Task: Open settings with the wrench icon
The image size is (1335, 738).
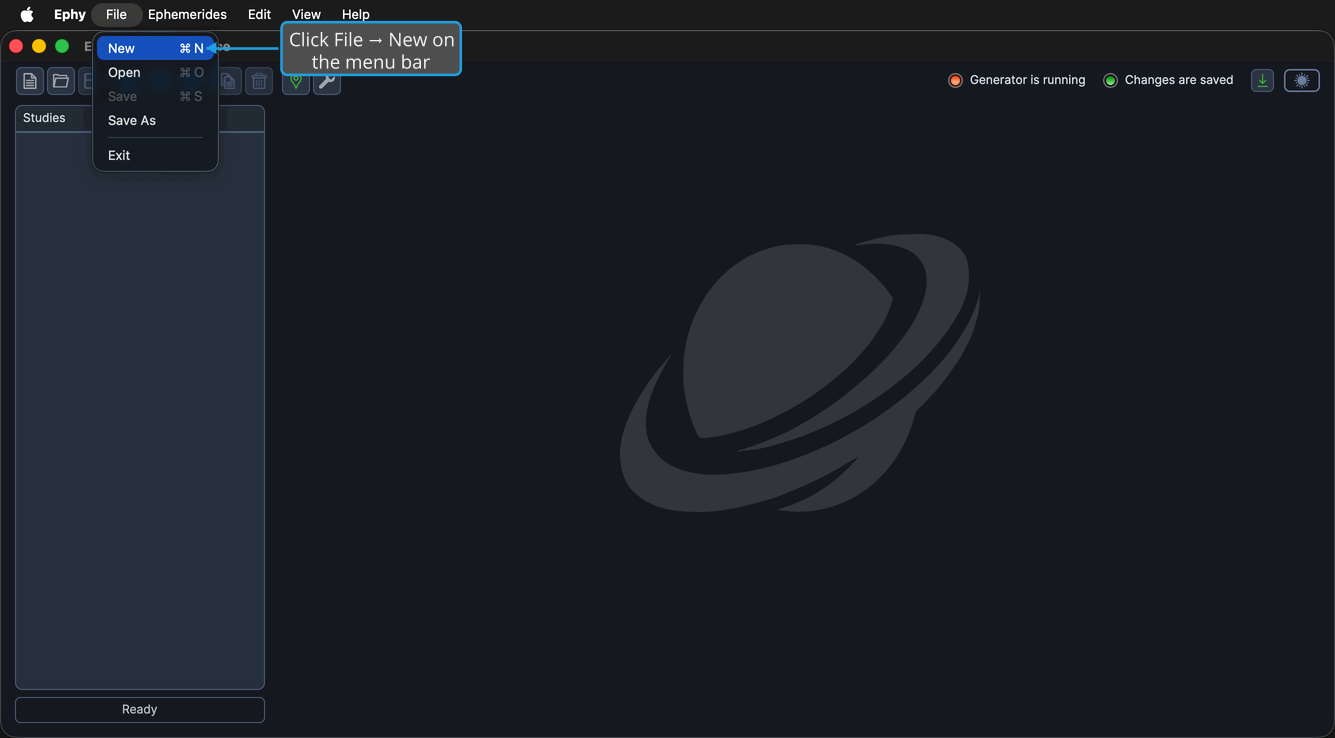Action: (x=327, y=81)
